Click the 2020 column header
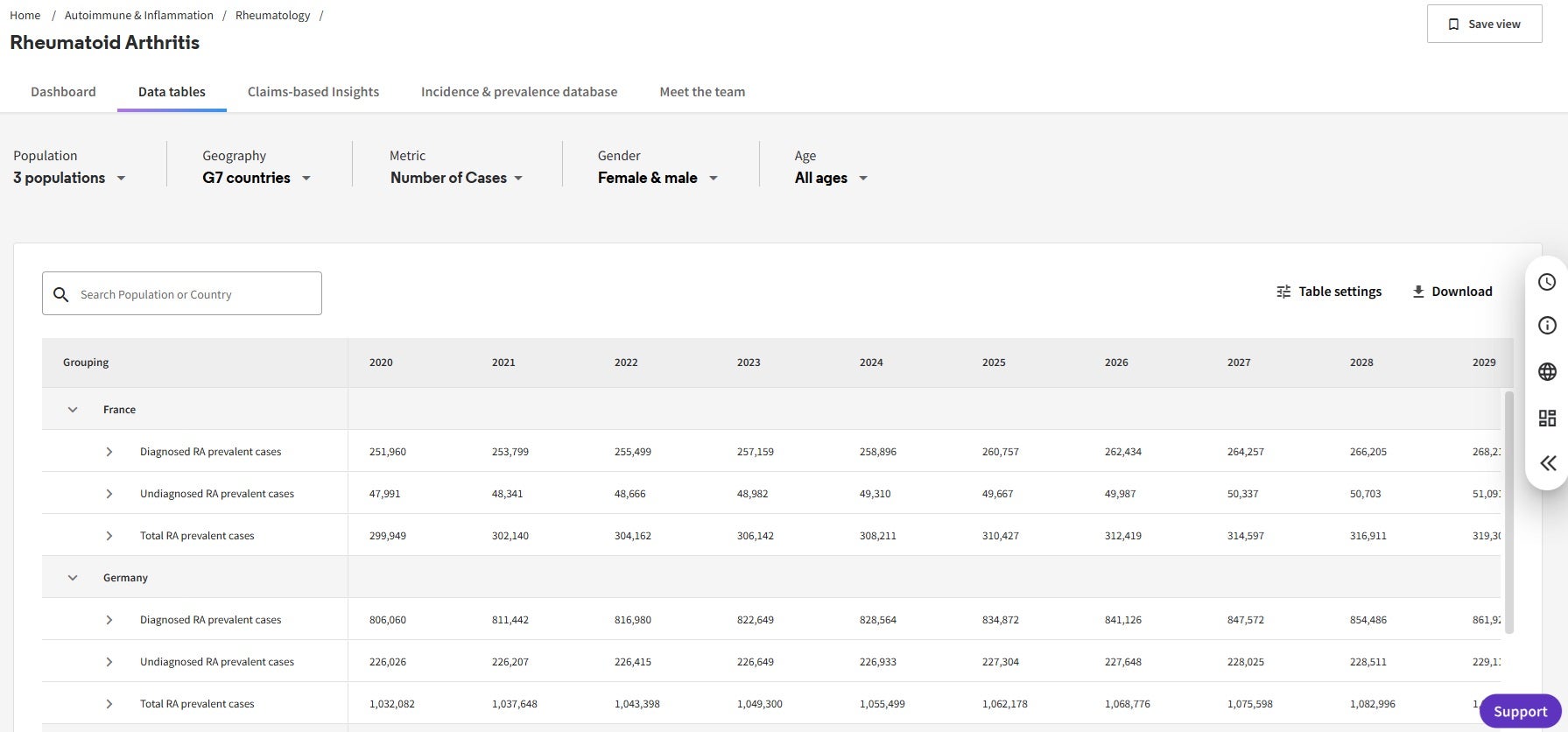Screen dimensions: 1568x732 click(x=381, y=362)
